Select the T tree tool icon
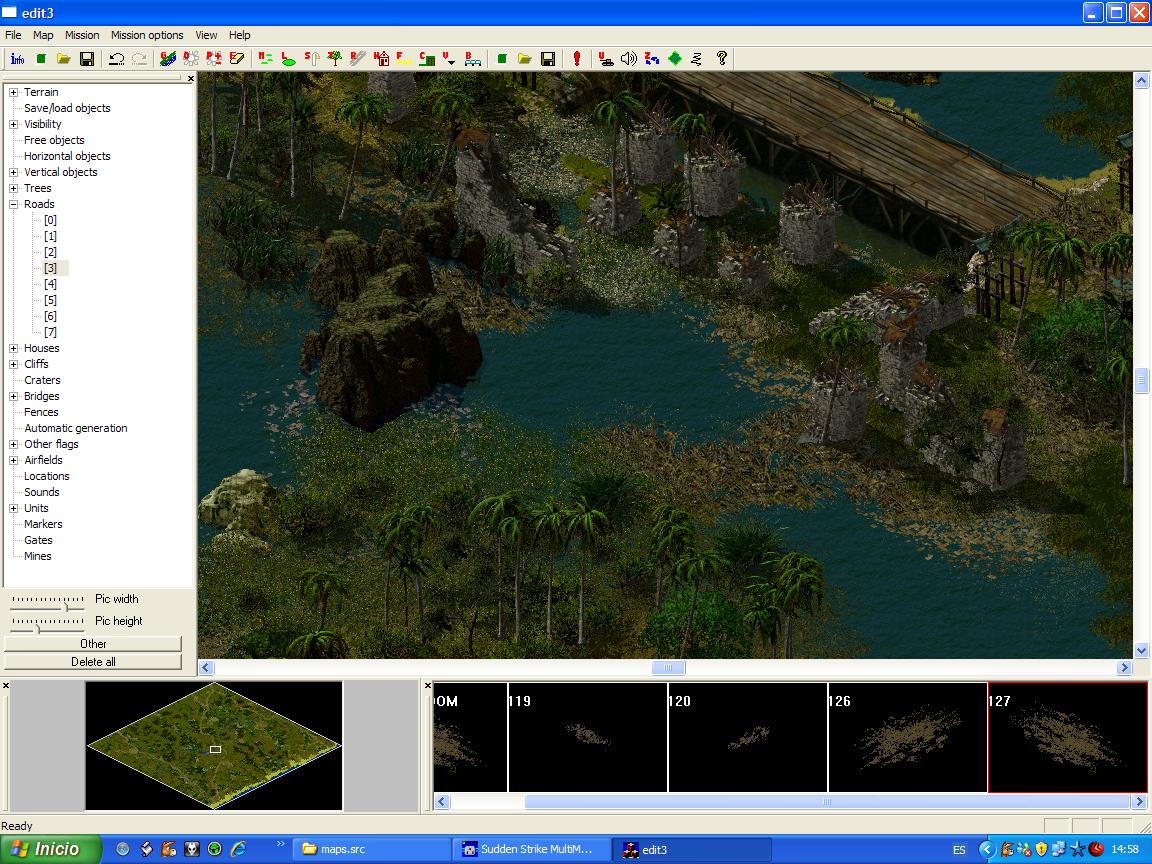The width and height of the screenshot is (1152, 864). (334, 59)
